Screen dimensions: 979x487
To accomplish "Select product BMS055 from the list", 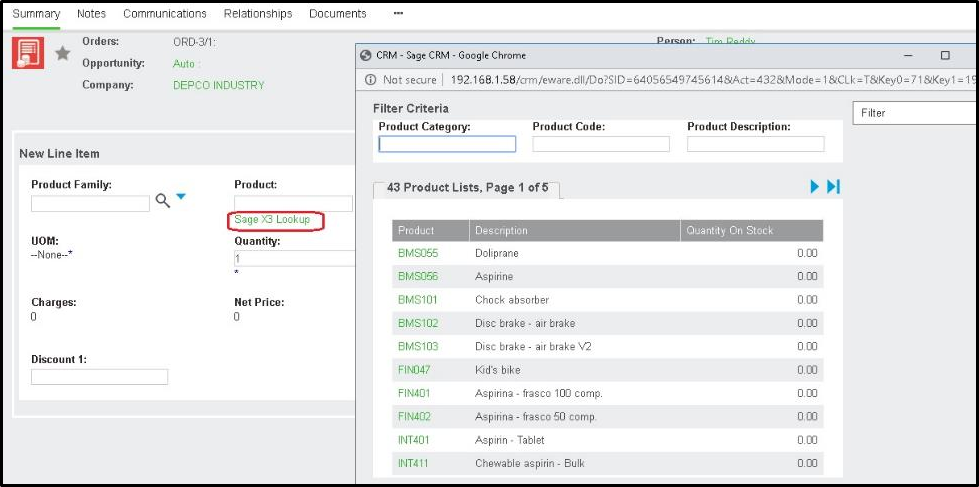I will tap(417, 253).
